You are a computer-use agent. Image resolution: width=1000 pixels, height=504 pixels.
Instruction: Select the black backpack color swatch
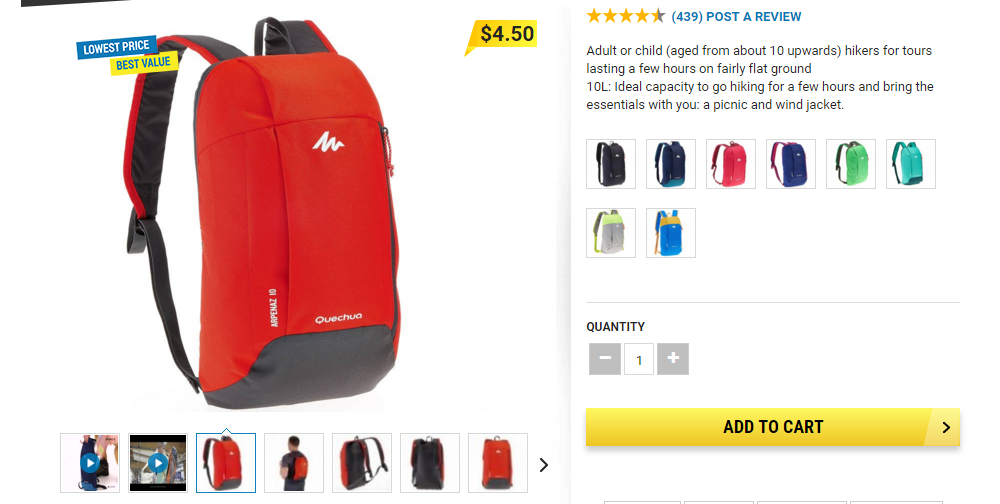point(611,164)
